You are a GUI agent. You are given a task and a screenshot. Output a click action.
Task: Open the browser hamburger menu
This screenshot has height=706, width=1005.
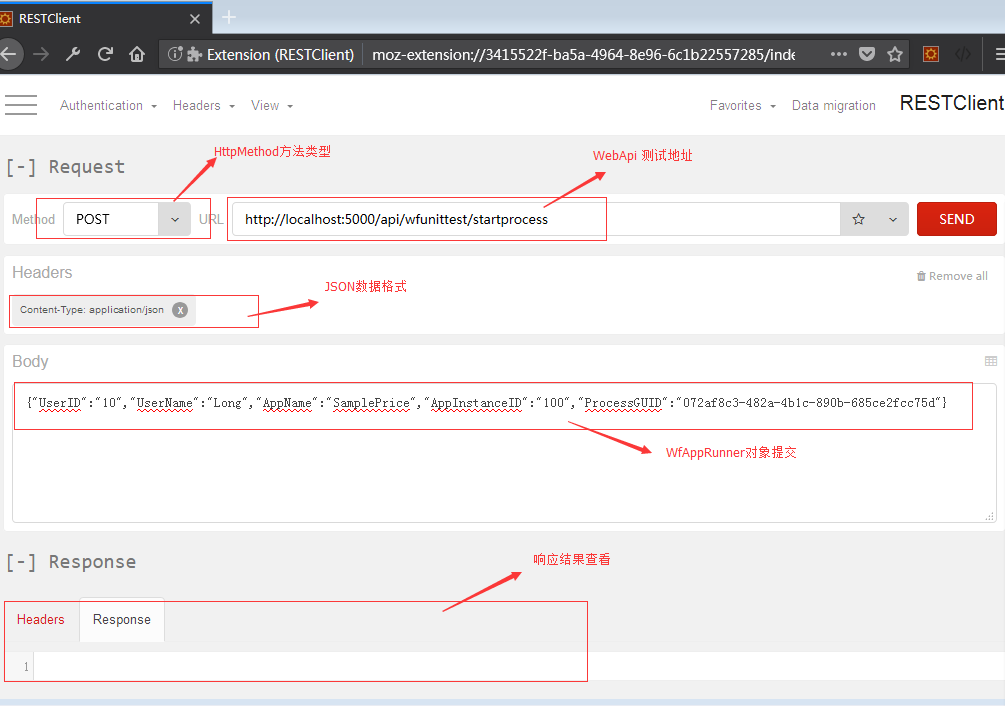click(x=1000, y=54)
